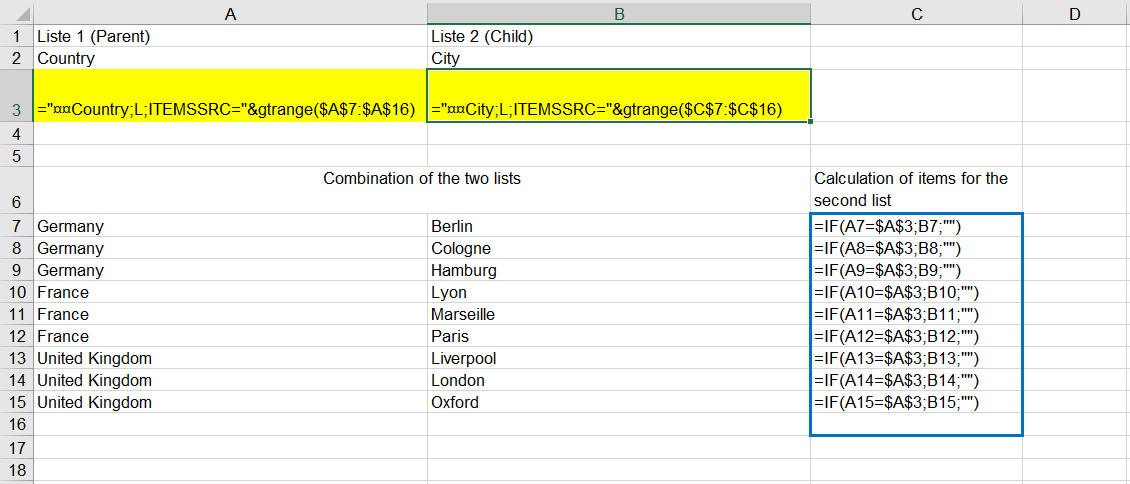Viewport: 1130px width, 484px height.
Task: Click the yellow Country ITEMSSRC formula cell
Action: [231, 96]
